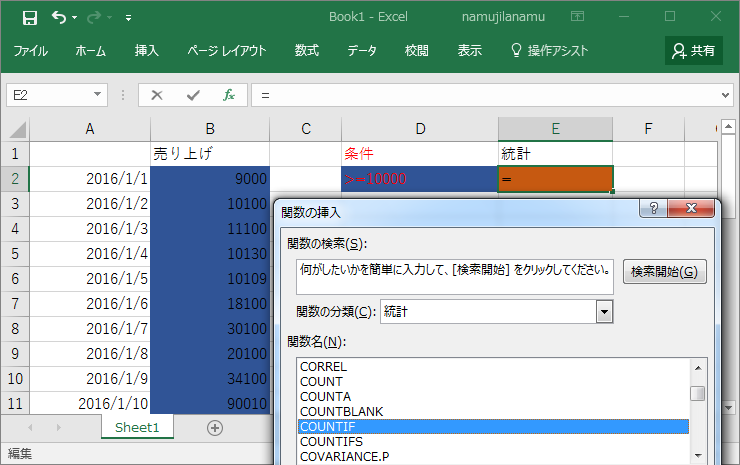Open the ページ レイアウト tab
Viewport: 740px width, 465px height.
[x=227, y=51]
